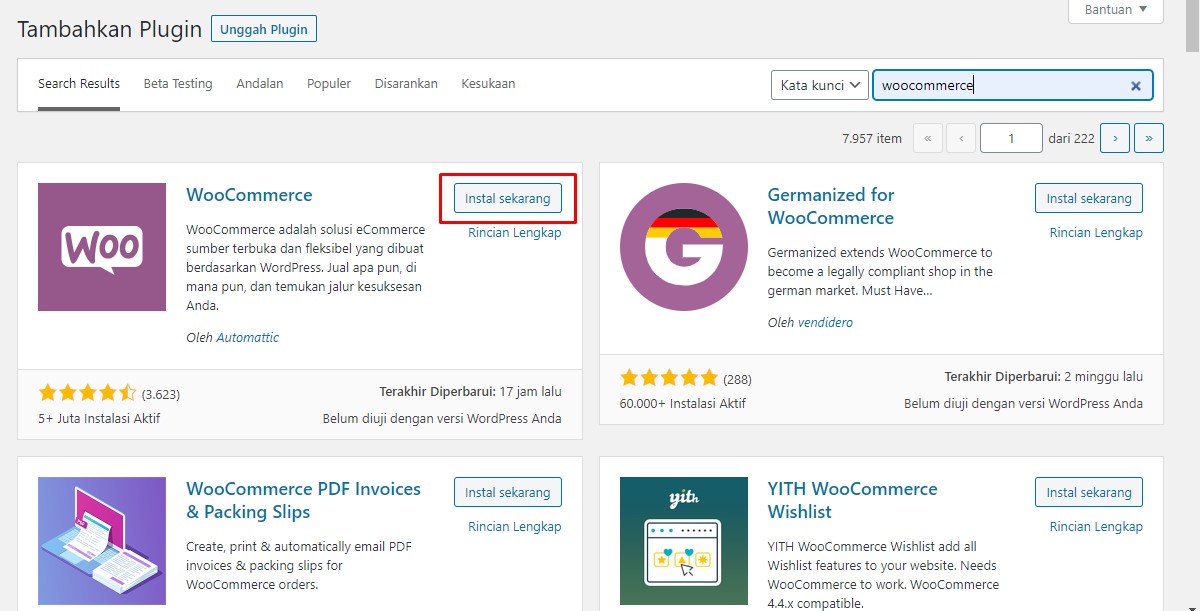
Task: Go to the previous results page
Action: coord(961,139)
